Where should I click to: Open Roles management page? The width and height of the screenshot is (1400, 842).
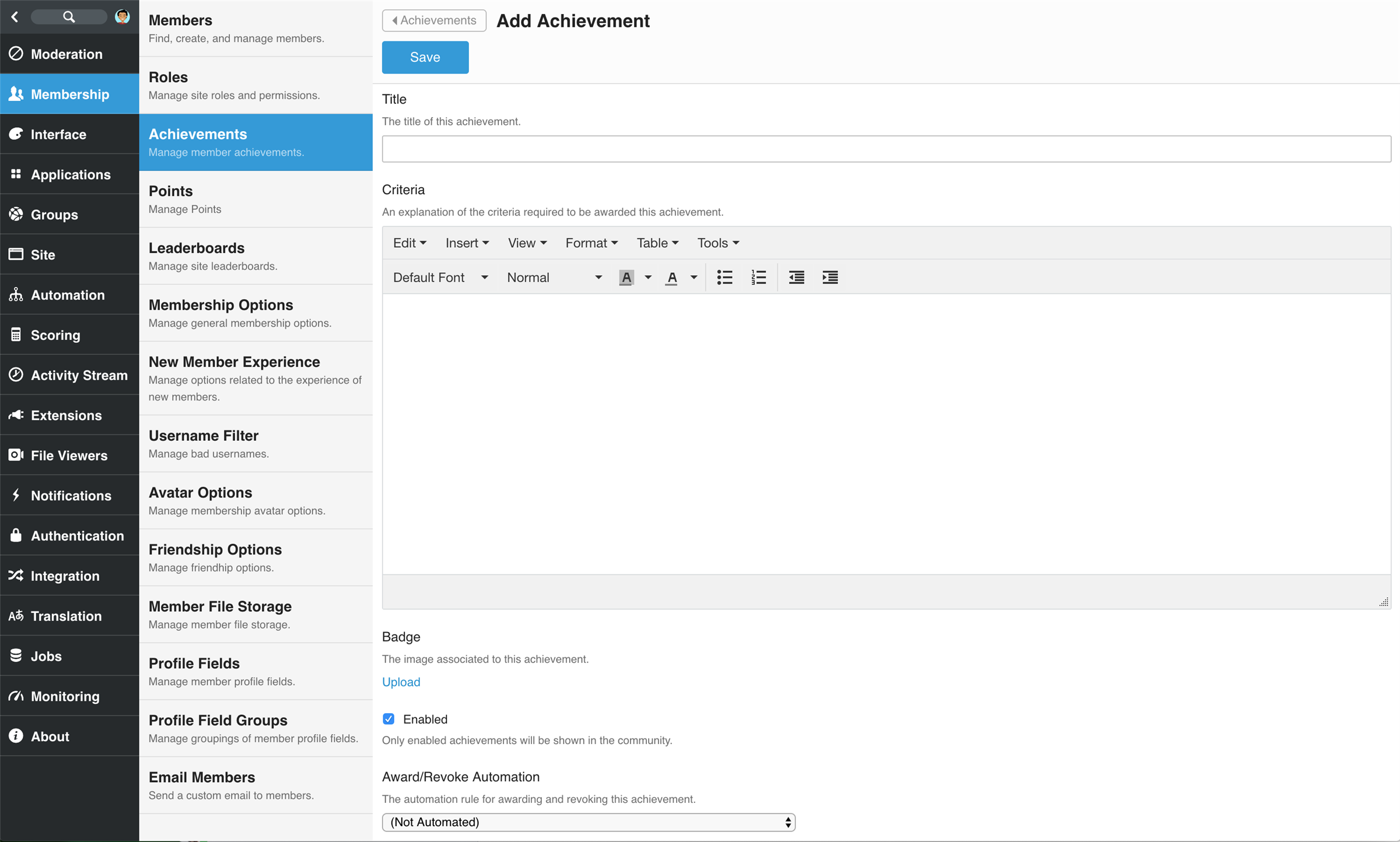[256, 85]
